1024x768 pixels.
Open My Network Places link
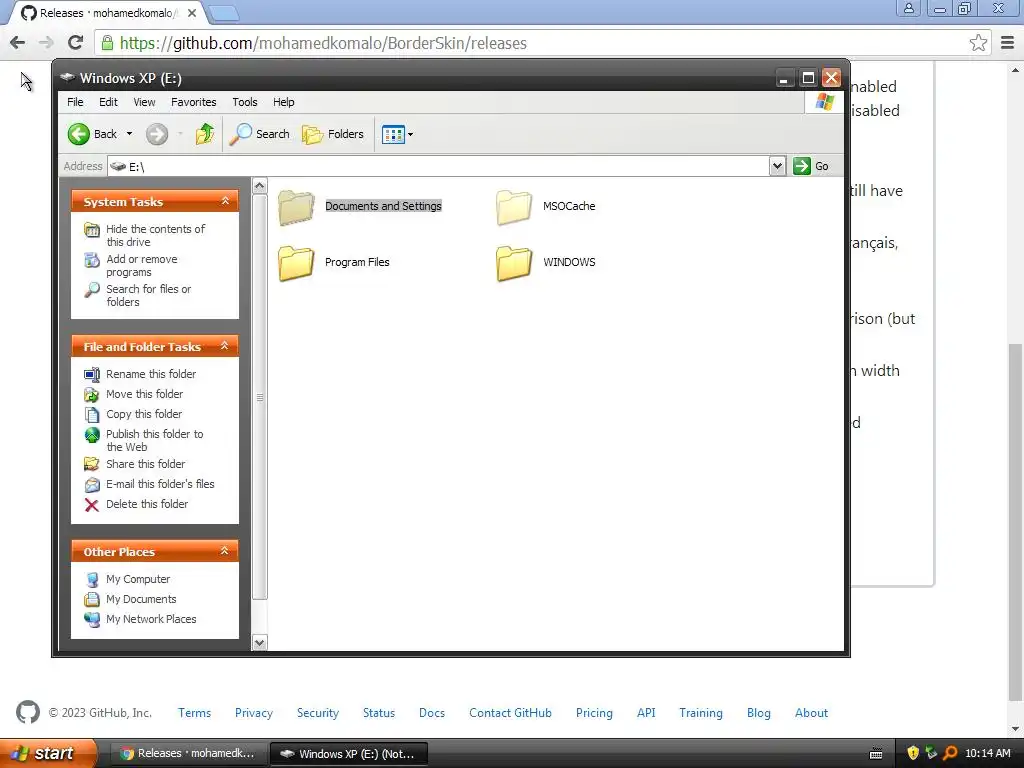pyautogui.click(x=151, y=619)
